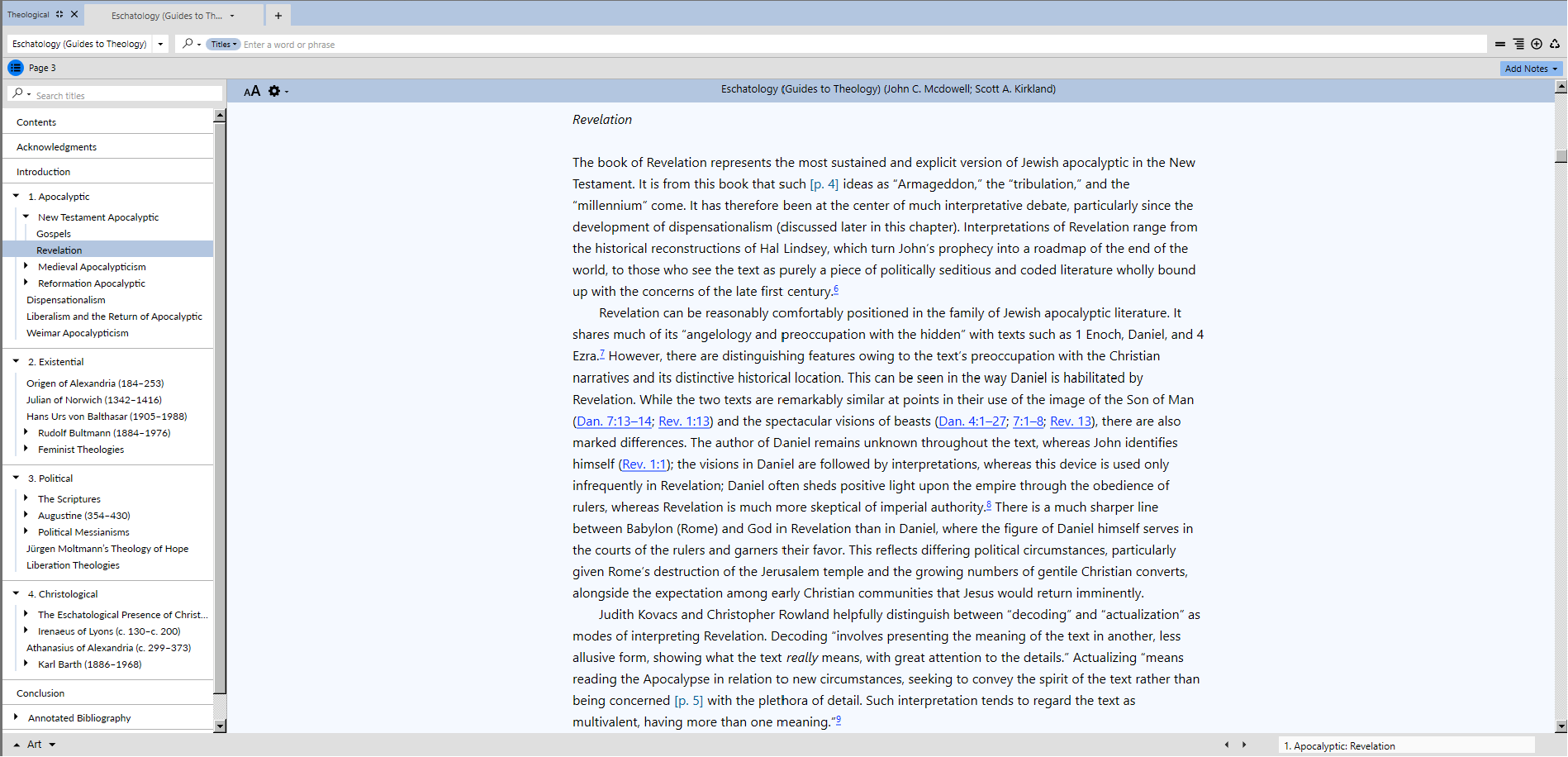The image size is (1568, 757).
Task: Switch to the Theological workspace tab
Action: point(28,14)
